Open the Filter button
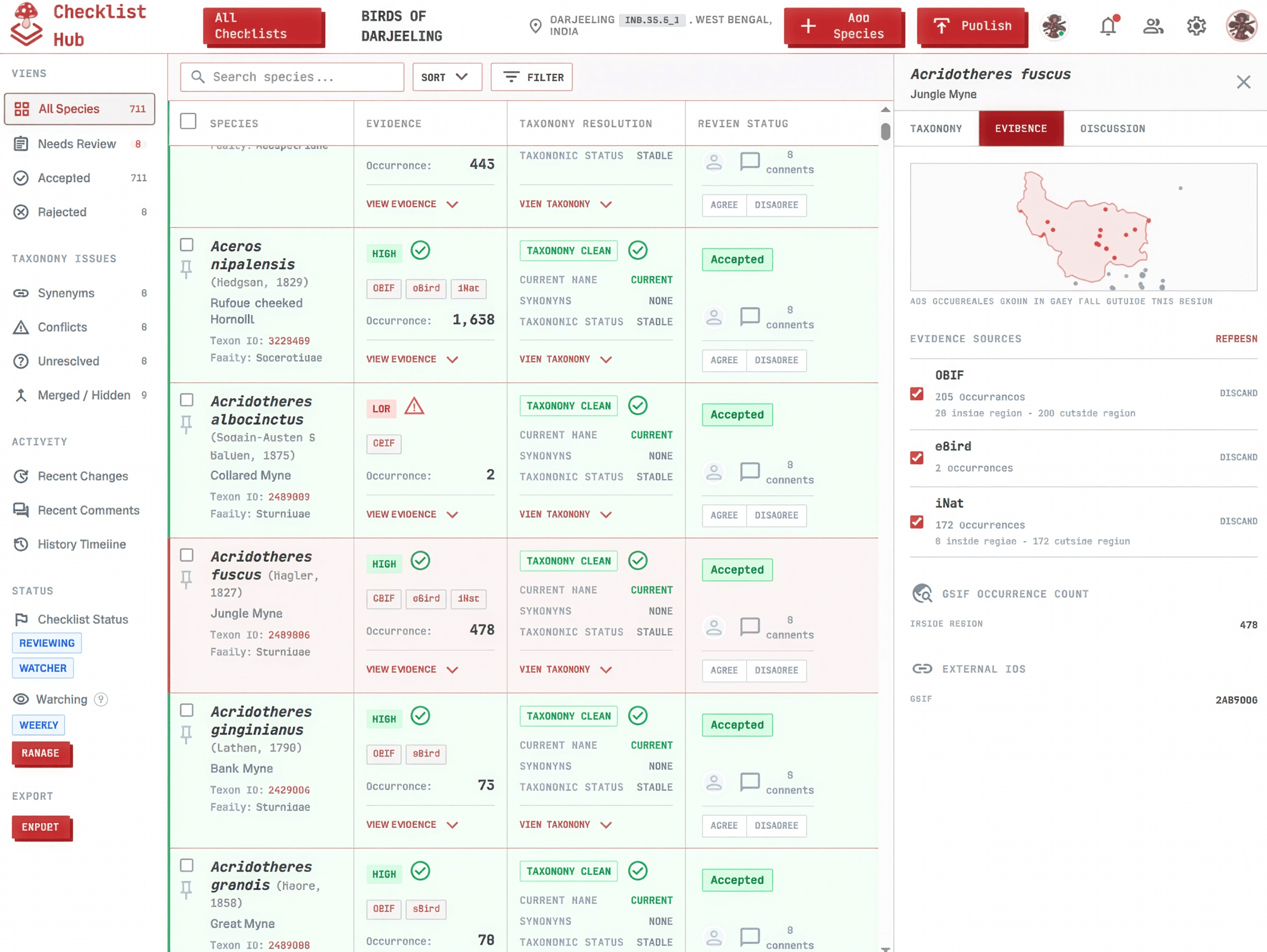This screenshot has width=1267, height=952. [x=531, y=77]
